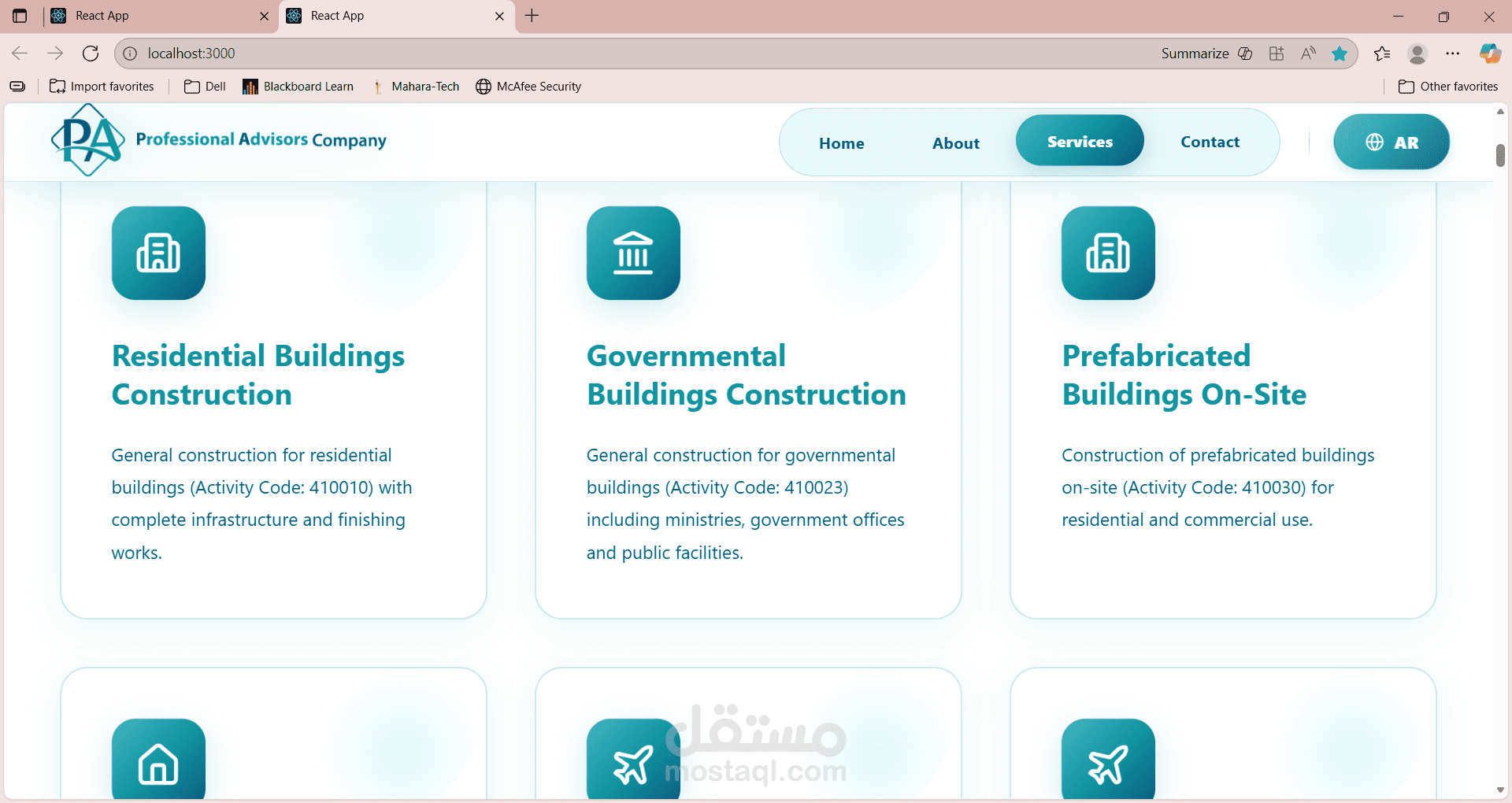The height and width of the screenshot is (803, 1512).
Task: Open the tab actions menu
Action: point(20,16)
